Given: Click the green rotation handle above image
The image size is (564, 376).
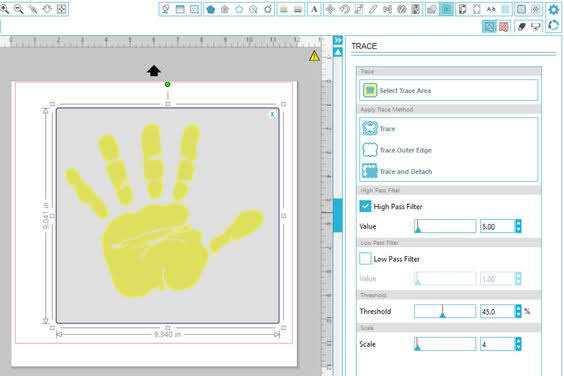Looking at the screenshot, I should (167, 84).
